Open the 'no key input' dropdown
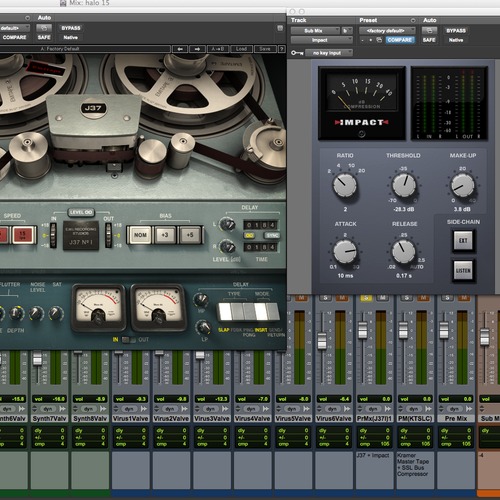This screenshot has width=500, height=500. point(329,53)
